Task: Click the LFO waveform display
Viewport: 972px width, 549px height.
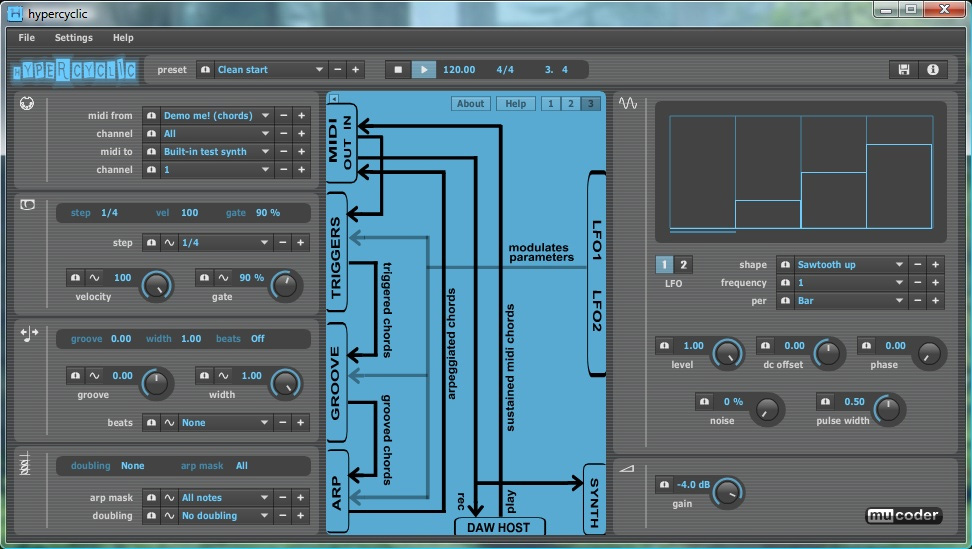Action: pos(801,172)
